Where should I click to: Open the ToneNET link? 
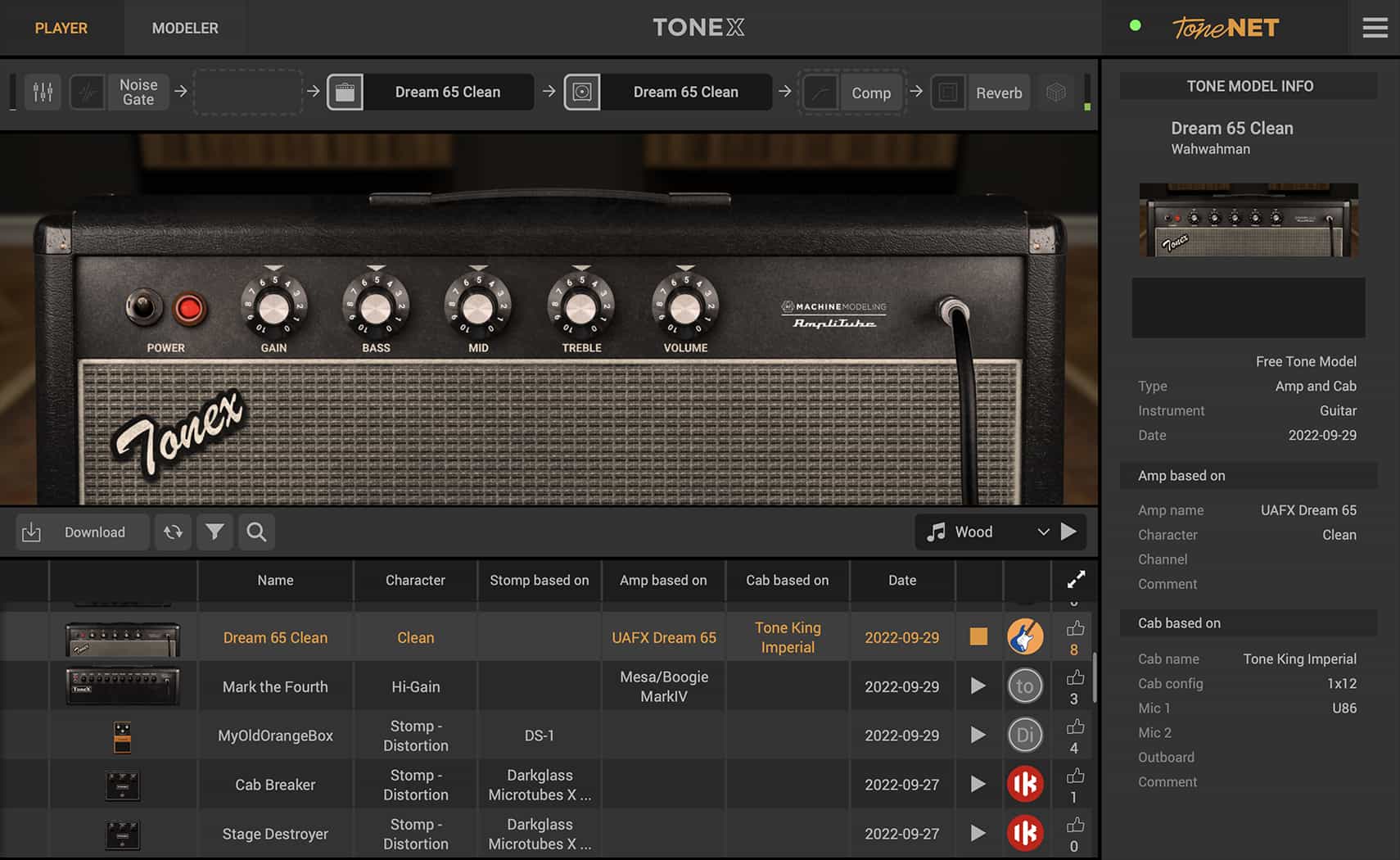pyautogui.click(x=1225, y=28)
